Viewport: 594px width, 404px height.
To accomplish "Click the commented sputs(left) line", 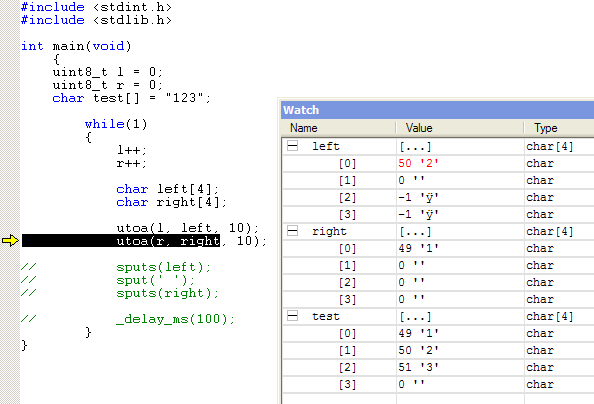I will pyautogui.click(x=163, y=267).
